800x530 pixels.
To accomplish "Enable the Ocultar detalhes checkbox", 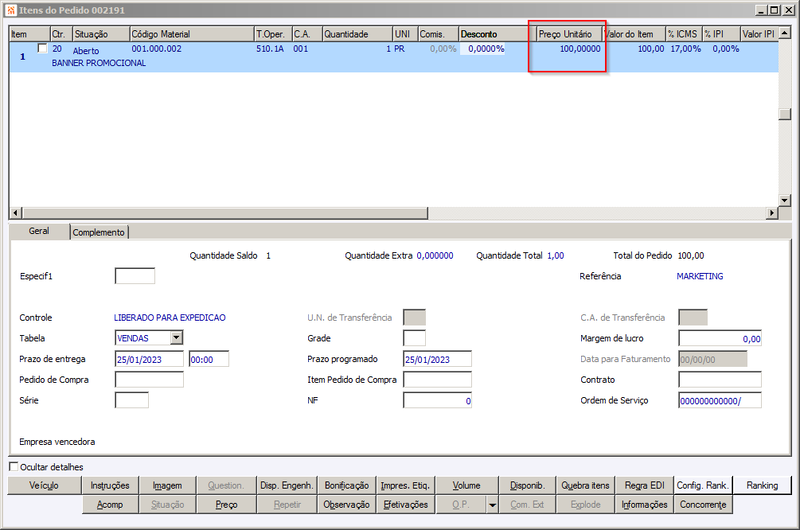I will pyautogui.click(x=14, y=466).
